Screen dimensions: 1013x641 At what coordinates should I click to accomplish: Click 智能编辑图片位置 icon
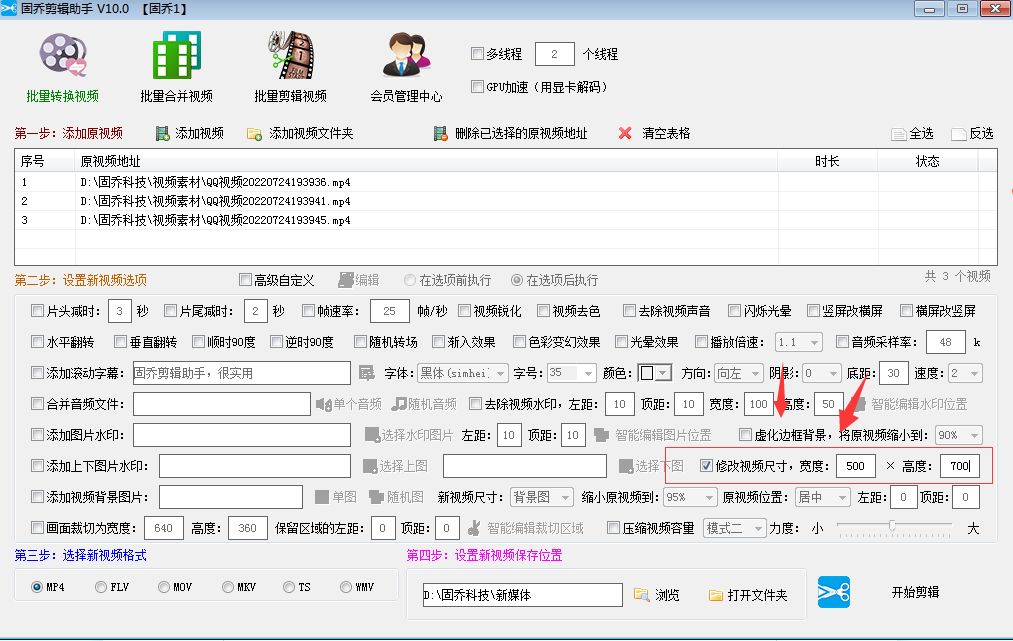click(601, 435)
